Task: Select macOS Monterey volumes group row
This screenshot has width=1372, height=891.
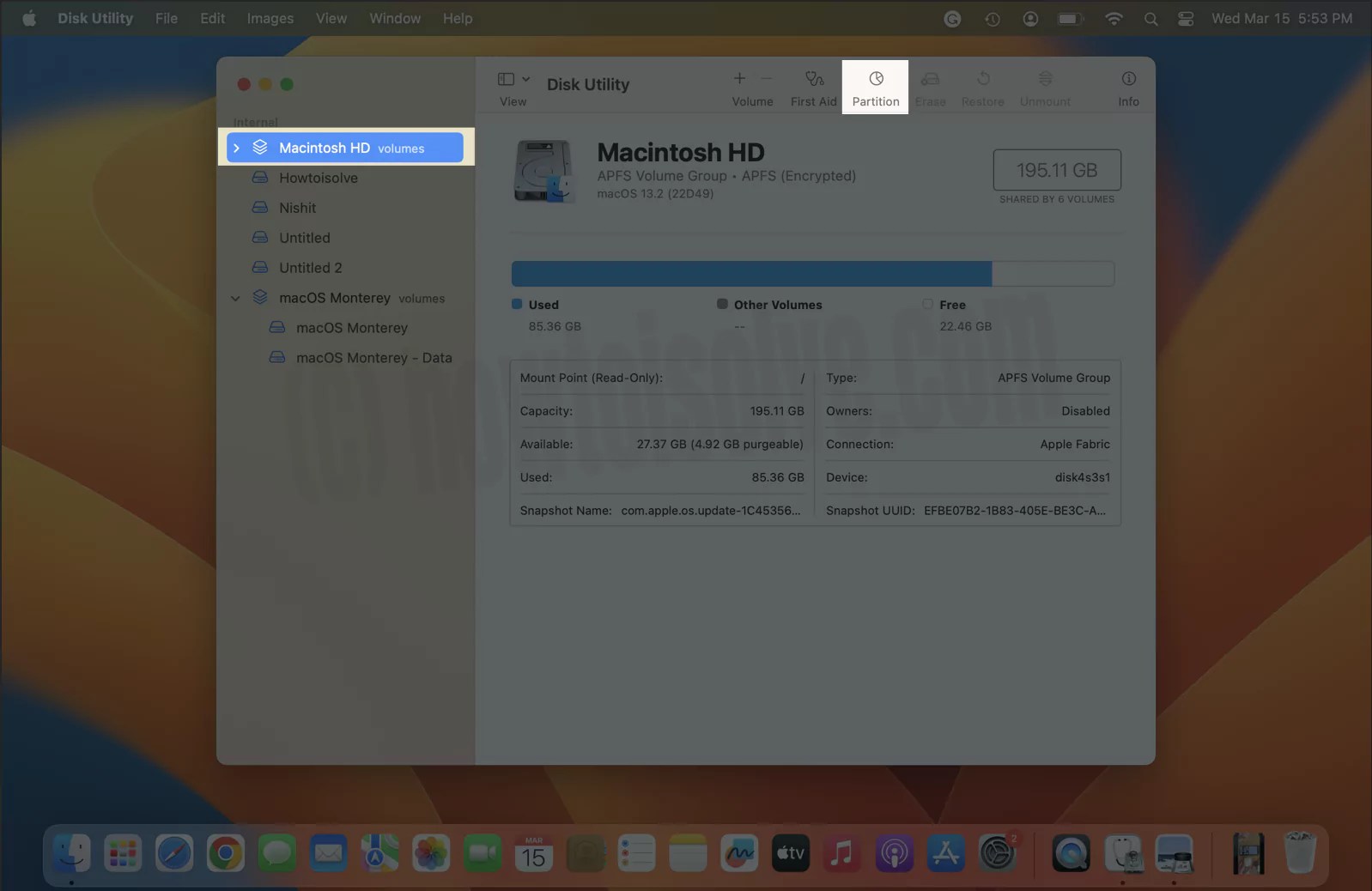Action: point(345,298)
